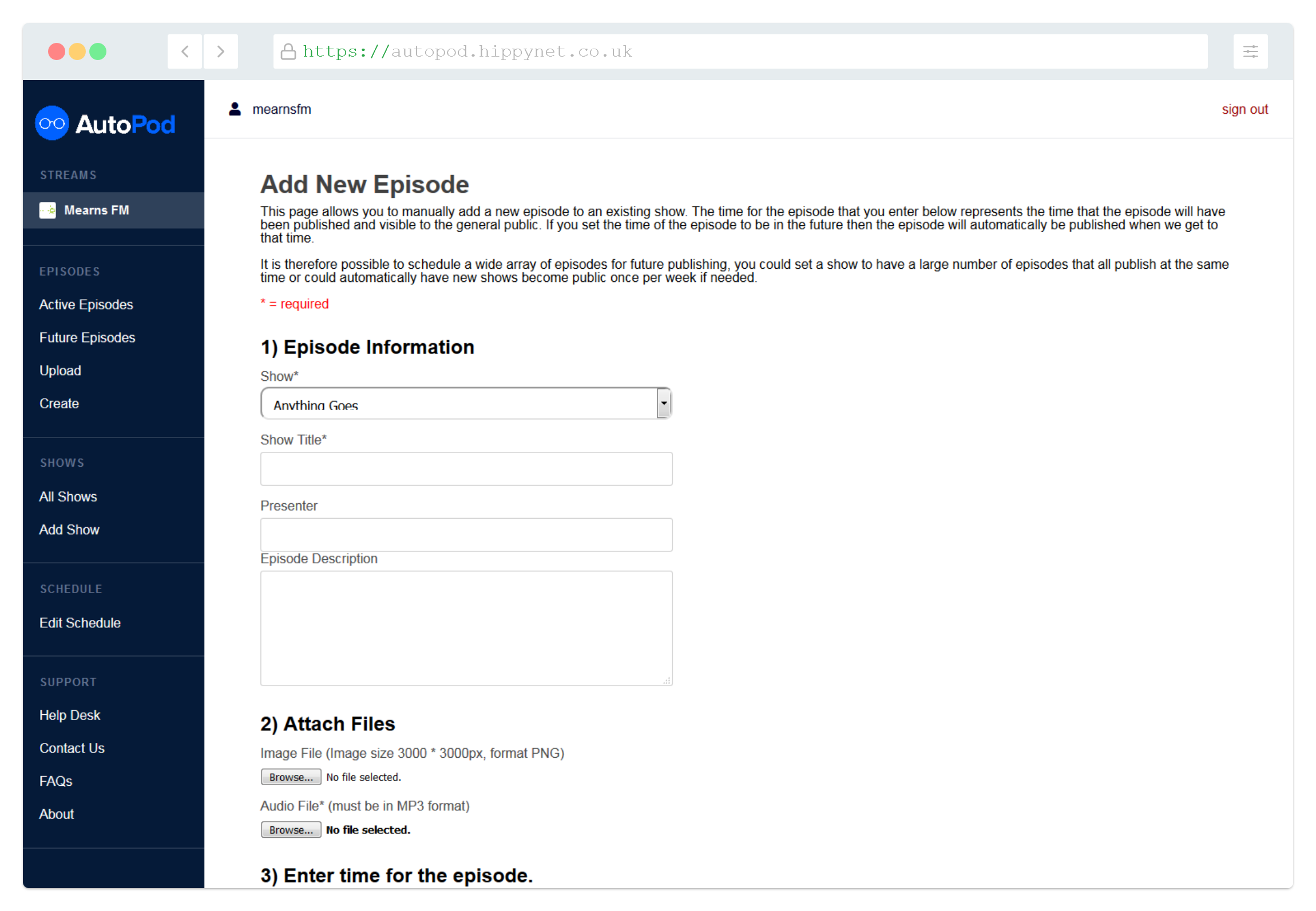Go back with the browser back arrow
This screenshot has height=911, width=1316.
coord(185,51)
